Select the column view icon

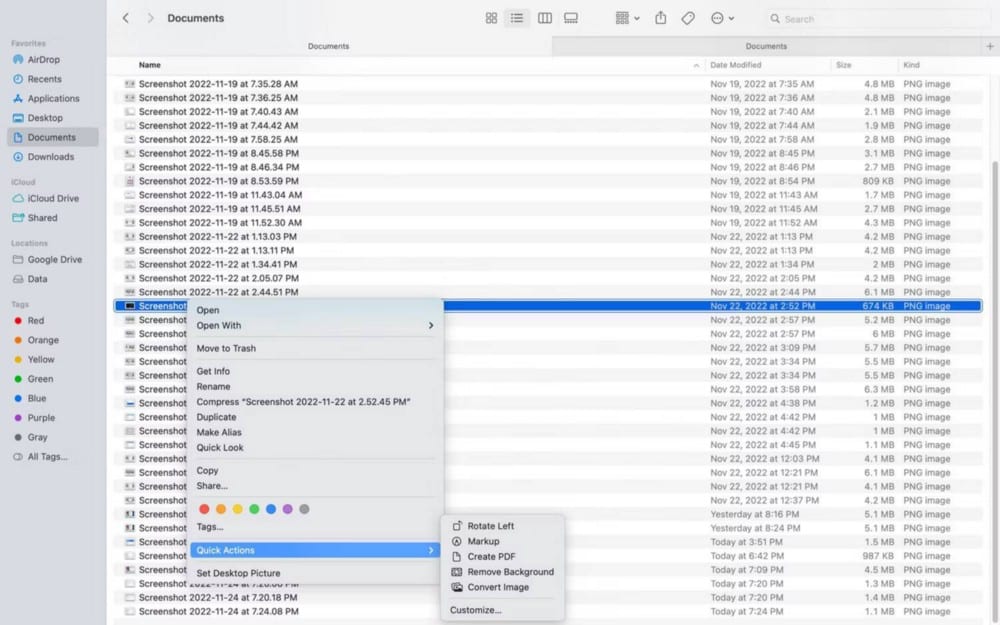pos(544,18)
